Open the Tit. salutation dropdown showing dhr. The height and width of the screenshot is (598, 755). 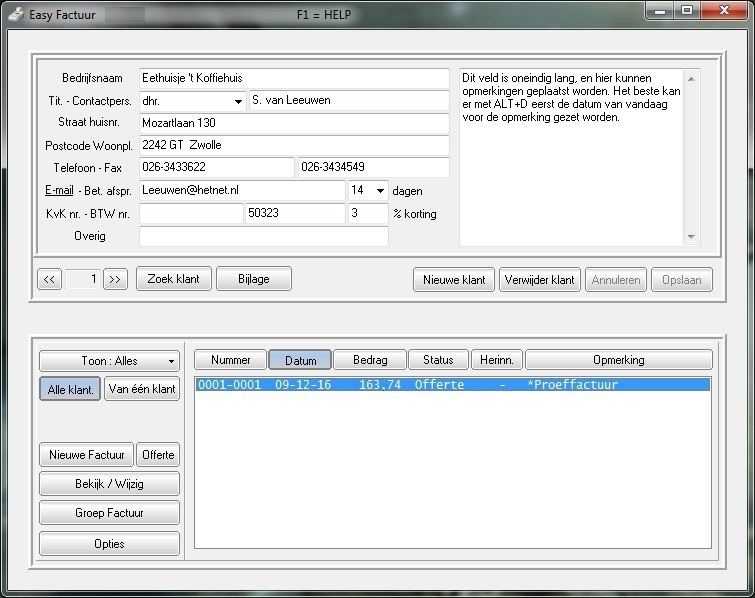pyautogui.click(x=239, y=102)
